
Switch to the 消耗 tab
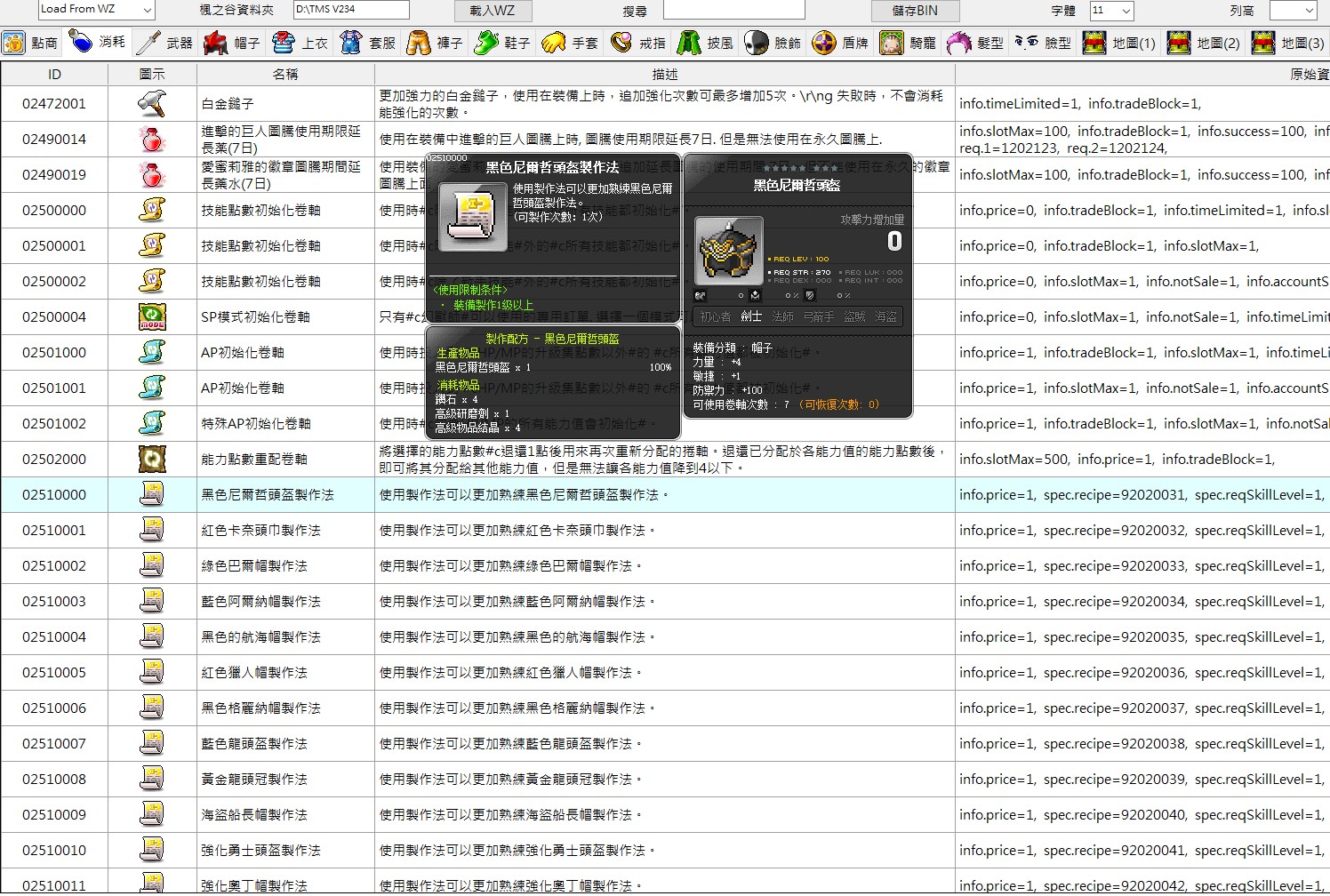point(98,43)
